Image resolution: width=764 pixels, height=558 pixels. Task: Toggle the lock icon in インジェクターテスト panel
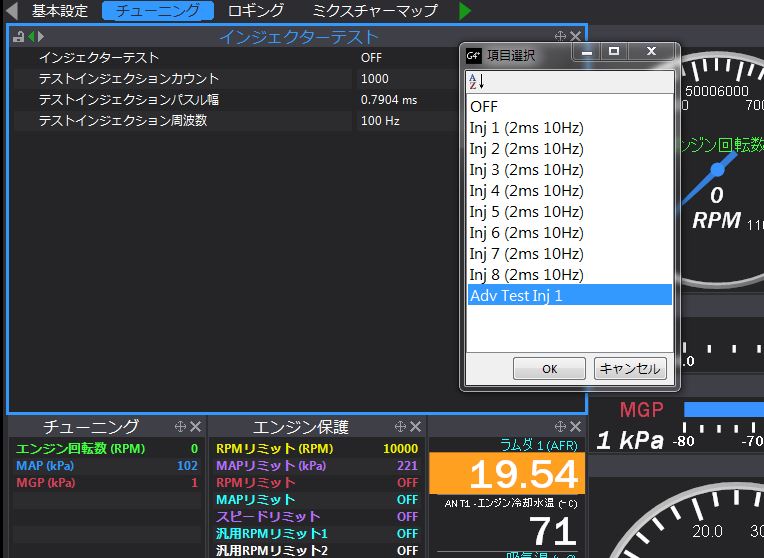coord(19,37)
